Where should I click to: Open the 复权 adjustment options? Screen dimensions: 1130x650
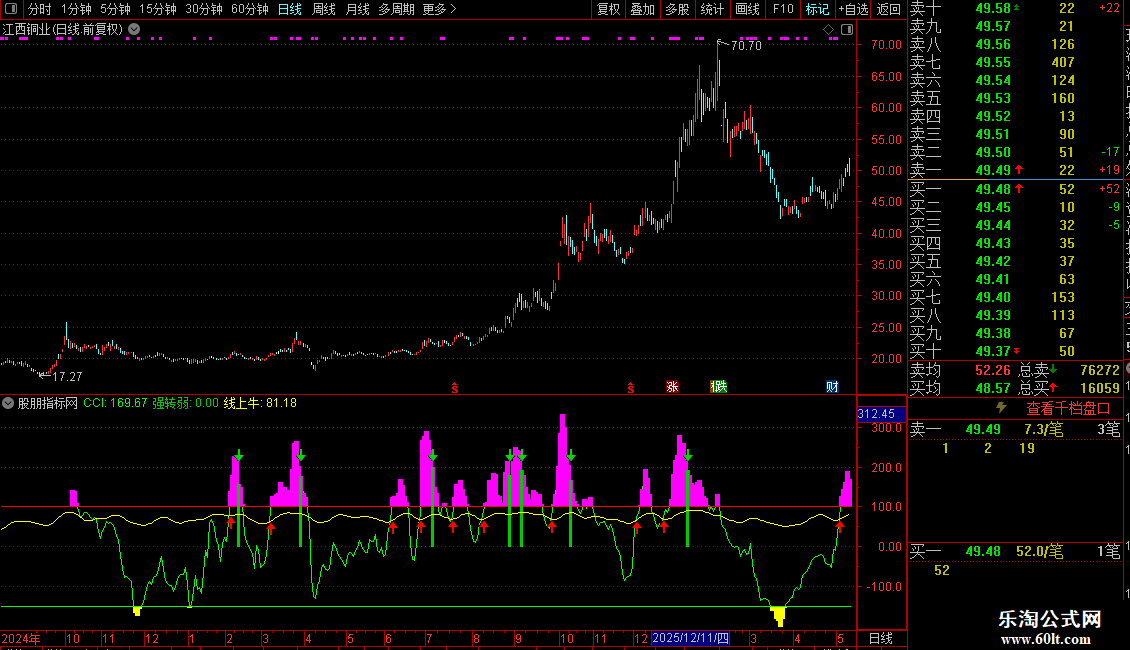click(x=608, y=9)
